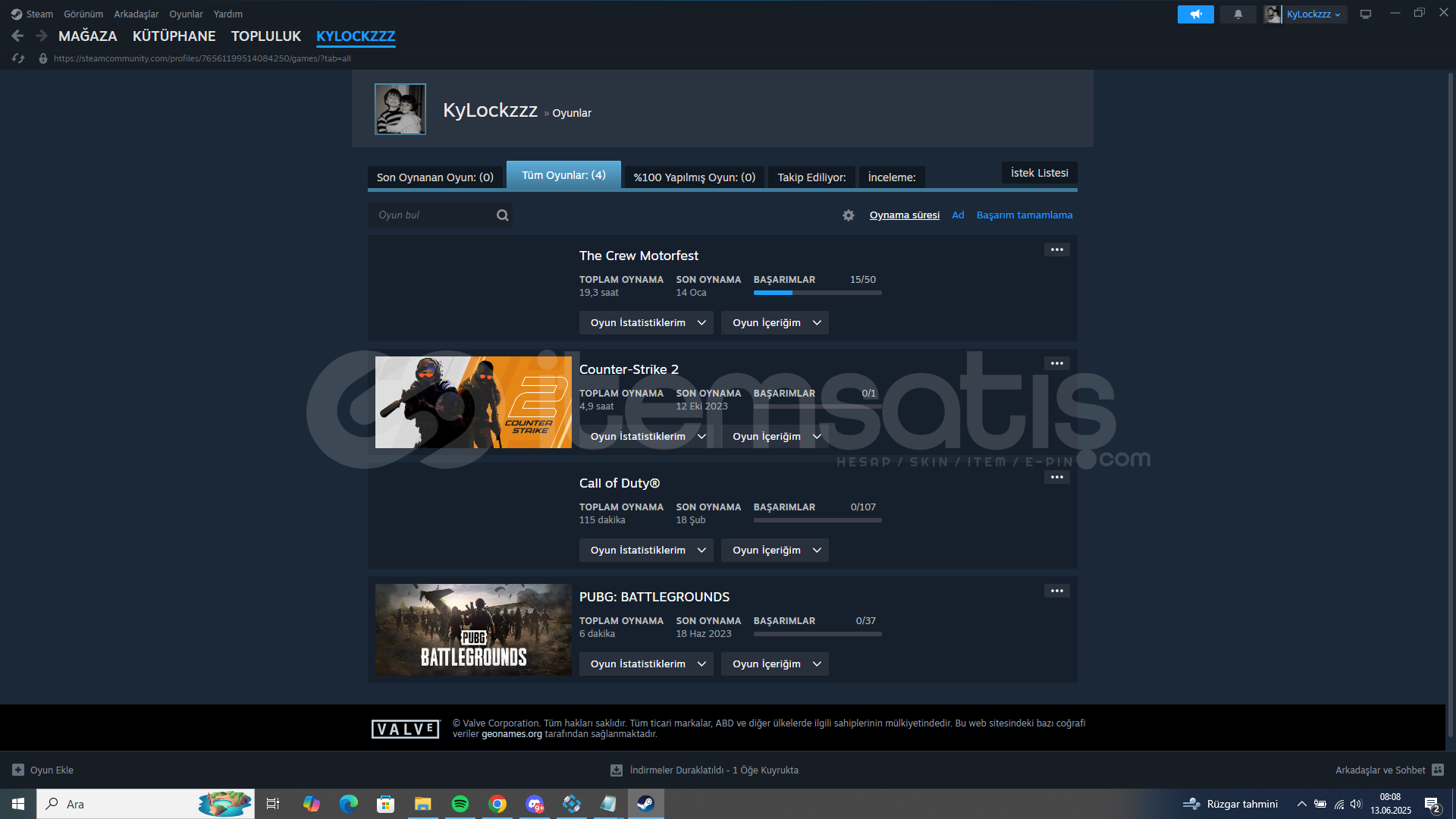
Task: Open the three-dot menu for Counter-Strike 2
Action: 1057,363
